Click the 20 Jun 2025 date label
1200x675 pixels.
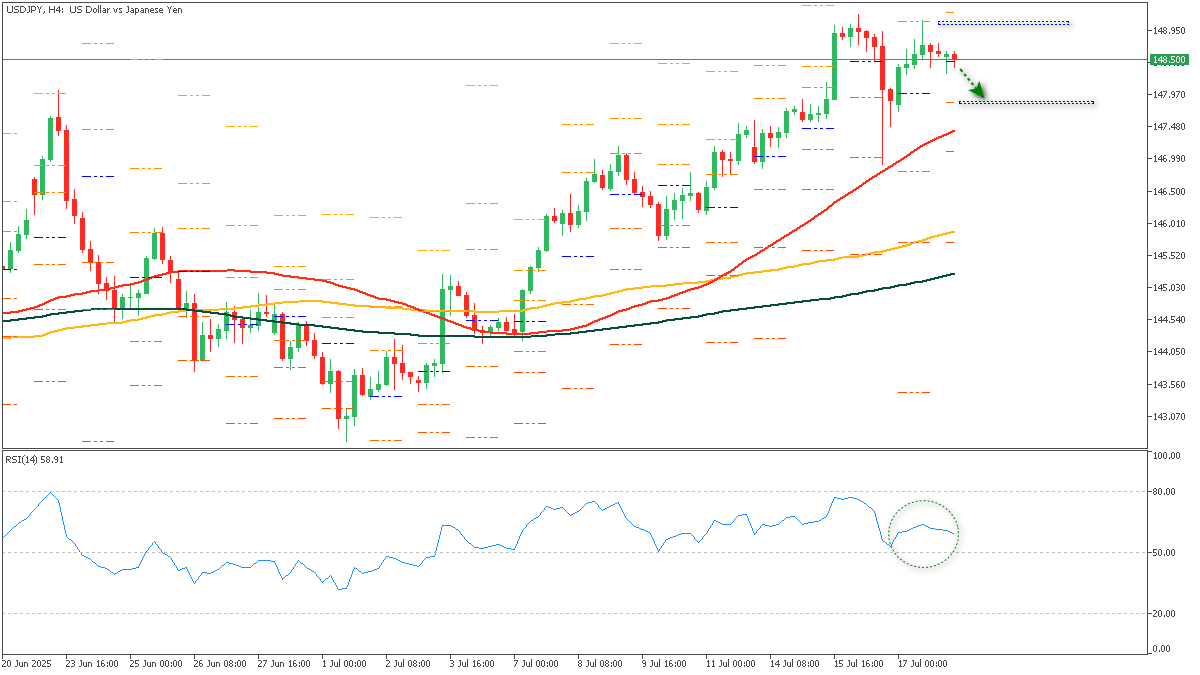click(x=24, y=663)
